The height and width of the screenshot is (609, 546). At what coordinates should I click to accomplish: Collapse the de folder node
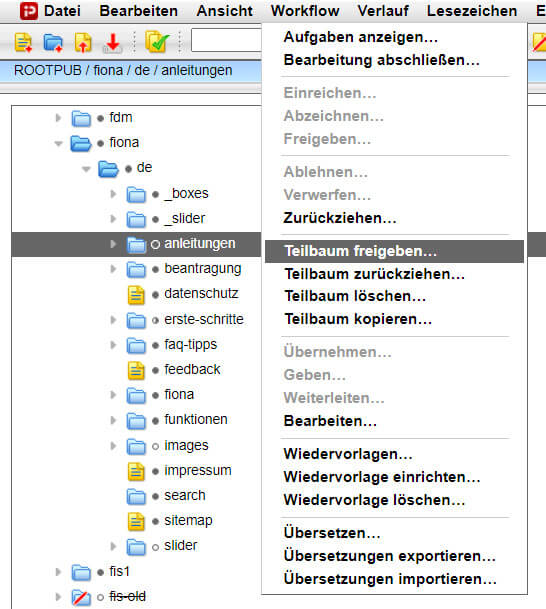[86, 169]
